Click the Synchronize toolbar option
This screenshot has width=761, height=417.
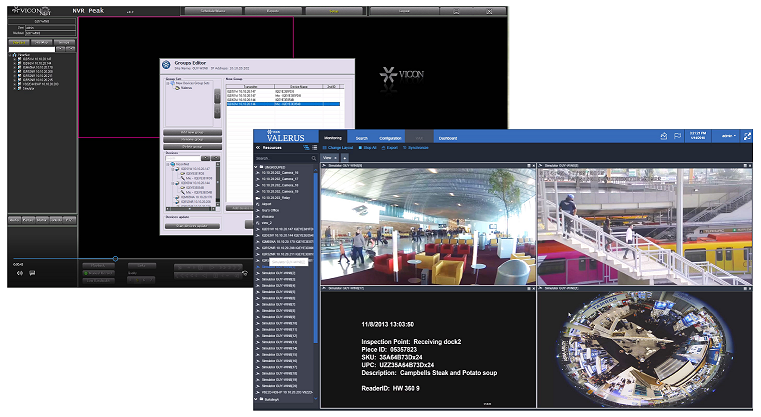(x=418, y=147)
